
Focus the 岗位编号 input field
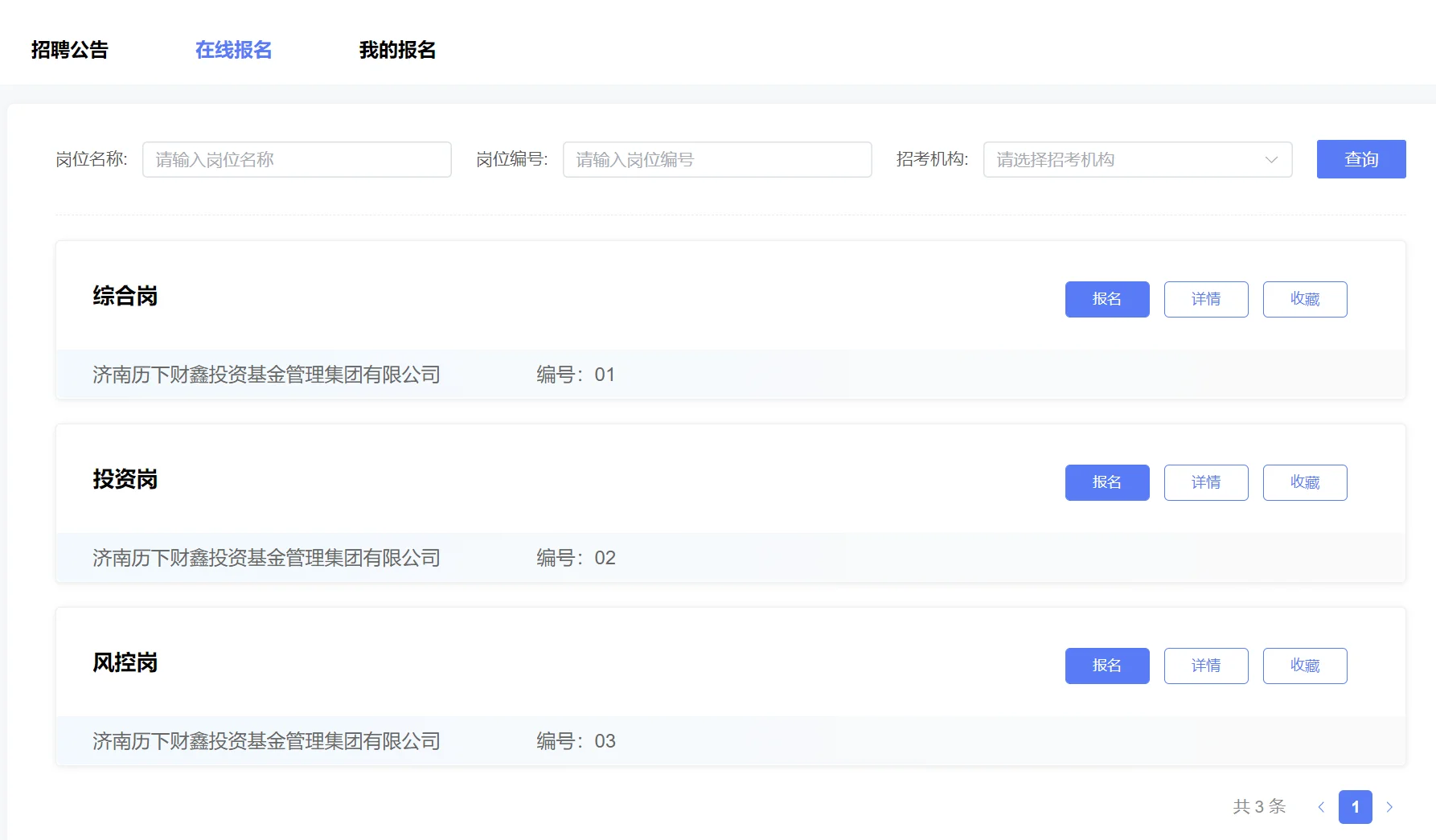[x=717, y=159]
